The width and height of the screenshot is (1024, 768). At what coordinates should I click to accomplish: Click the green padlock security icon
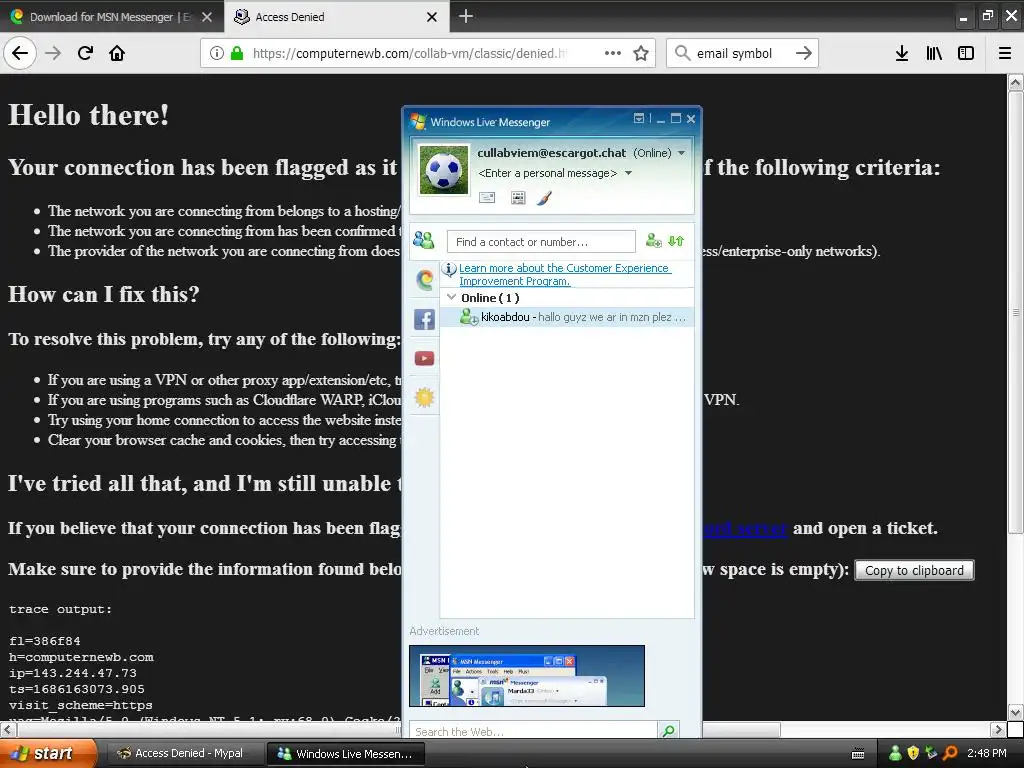pos(237,54)
